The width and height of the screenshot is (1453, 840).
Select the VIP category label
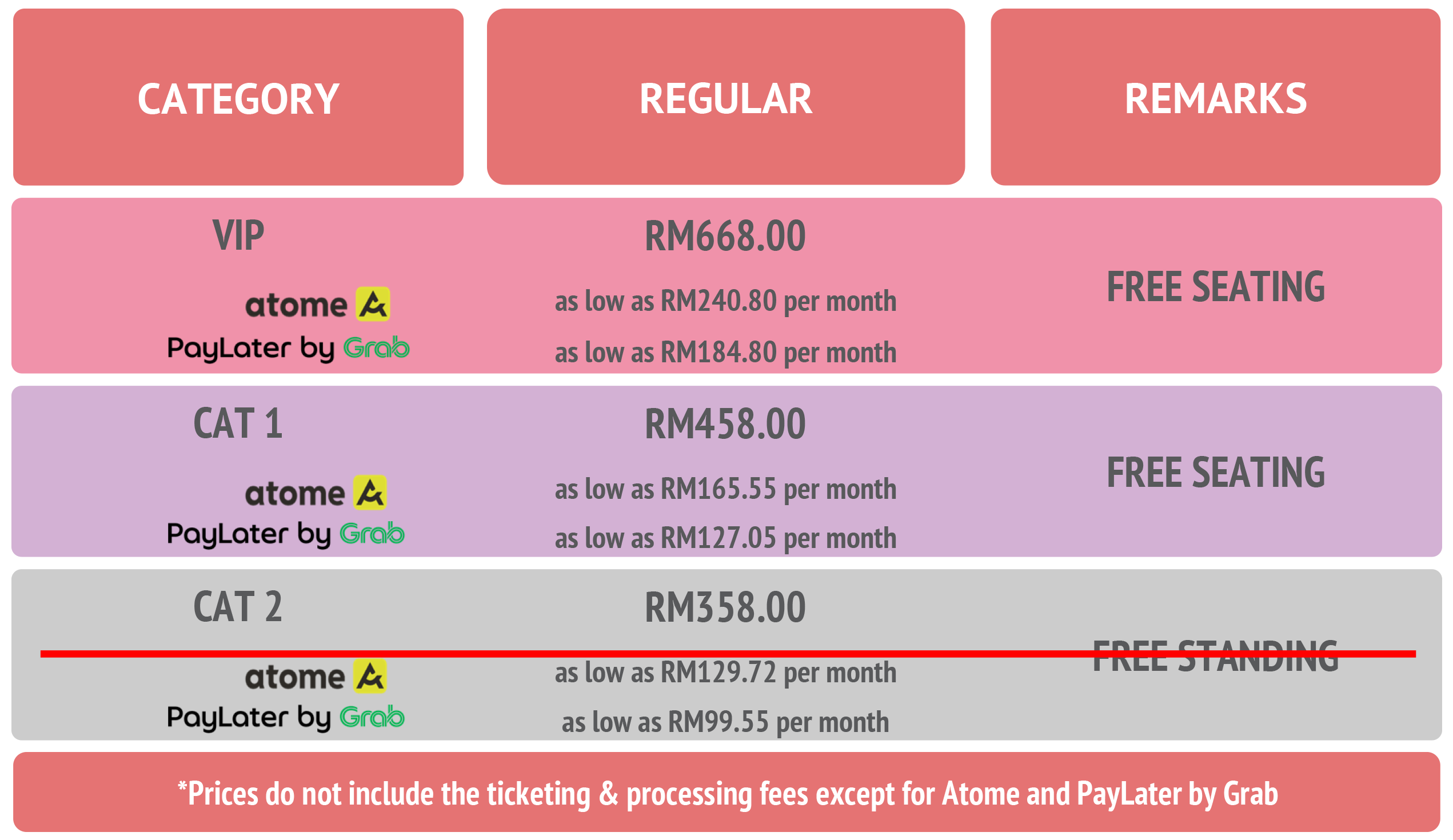coord(238,235)
